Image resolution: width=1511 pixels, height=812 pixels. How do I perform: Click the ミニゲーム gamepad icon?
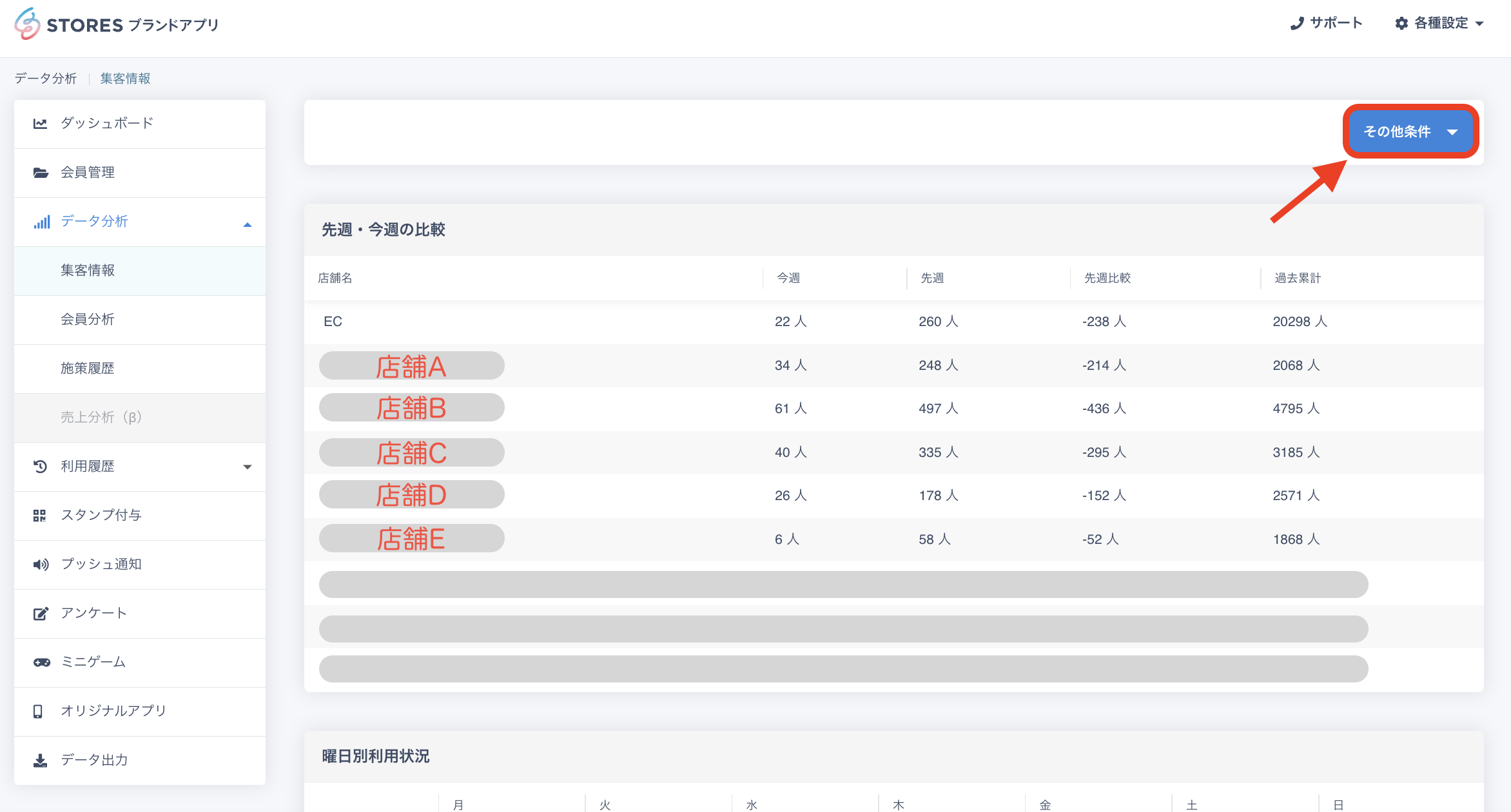click(x=42, y=662)
